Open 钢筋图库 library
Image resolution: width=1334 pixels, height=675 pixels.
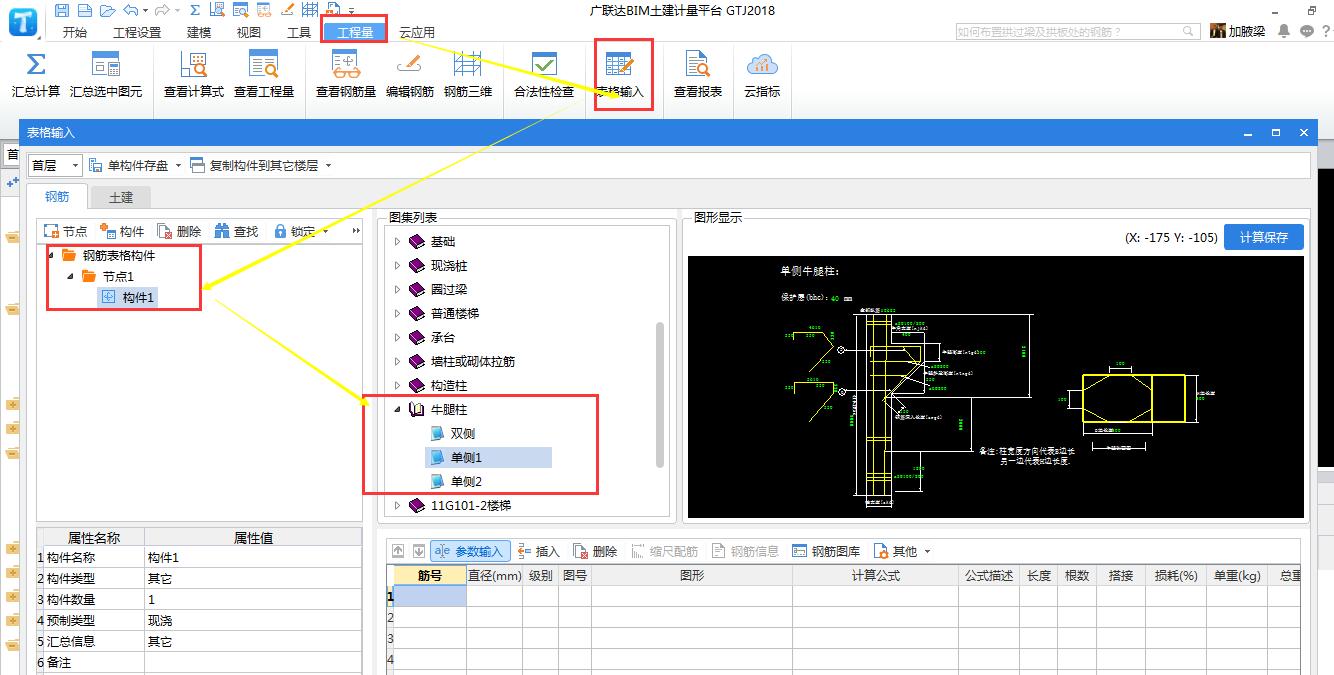tap(826, 551)
